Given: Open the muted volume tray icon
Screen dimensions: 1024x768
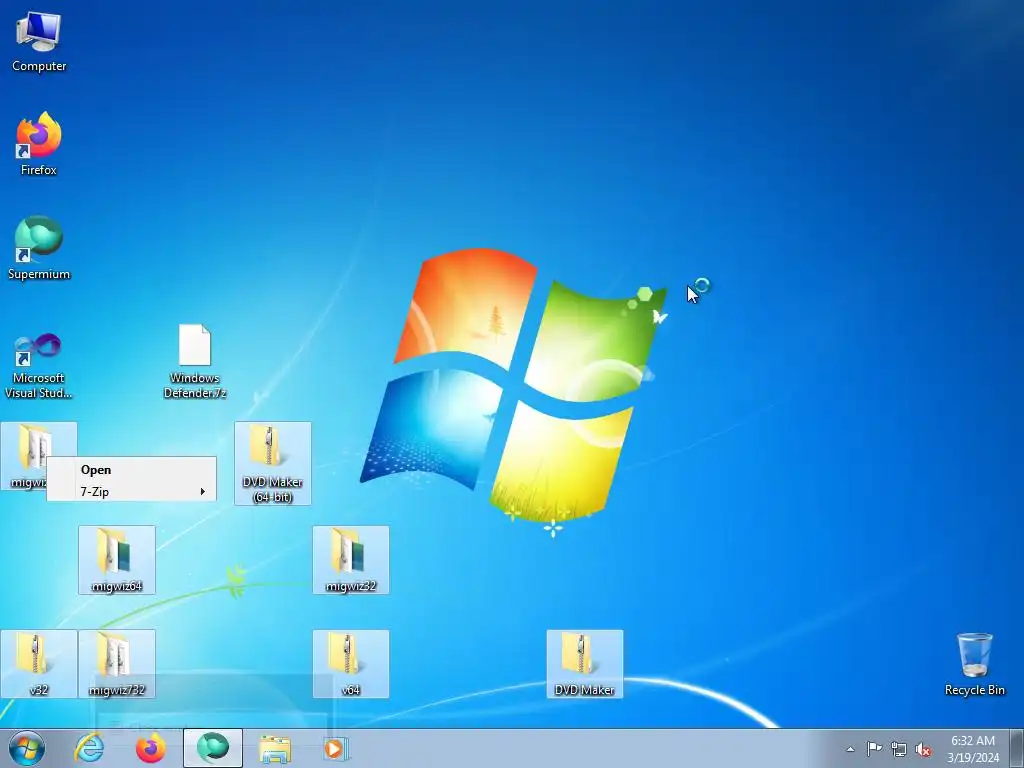Looking at the screenshot, I should click(x=923, y=749).
